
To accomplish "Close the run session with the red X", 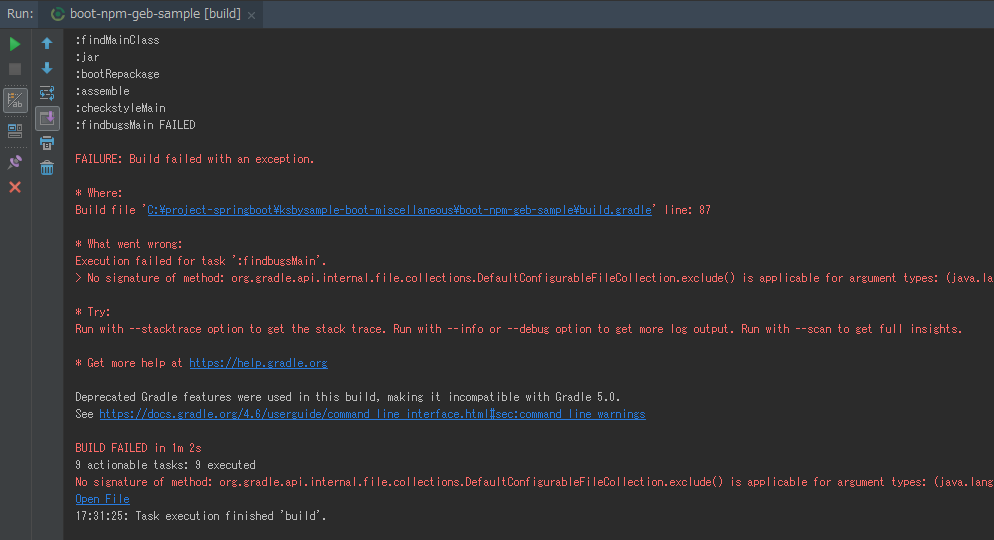I will pos(15,187).
